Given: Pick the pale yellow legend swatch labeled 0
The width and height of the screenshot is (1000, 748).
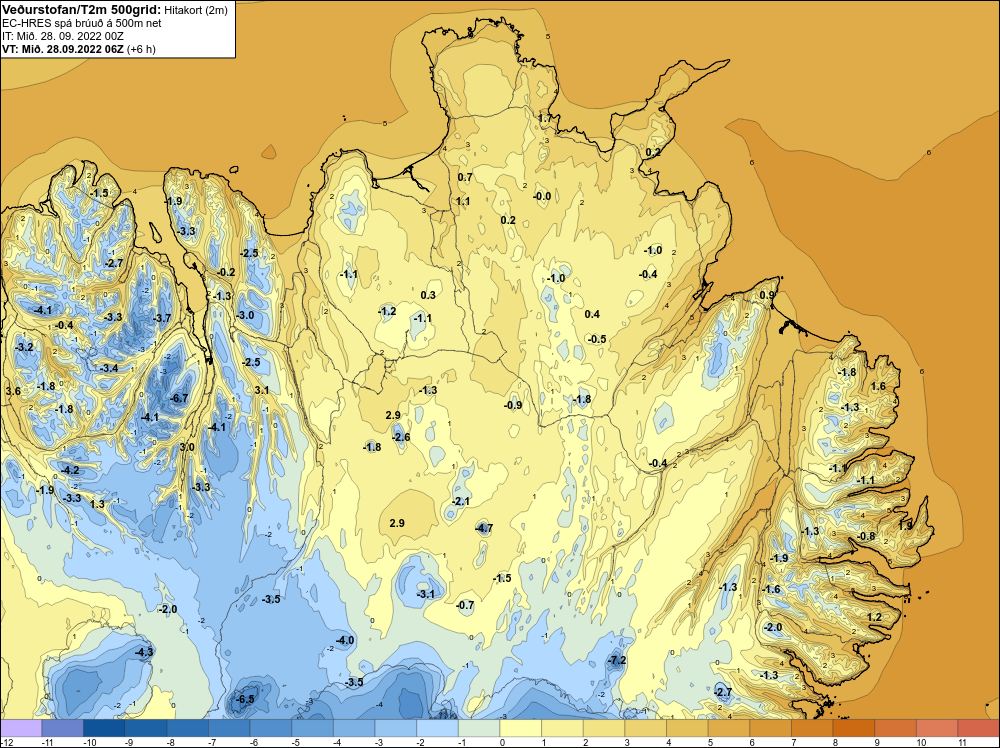Looking at the screenshot, I should tap(521, 728).
